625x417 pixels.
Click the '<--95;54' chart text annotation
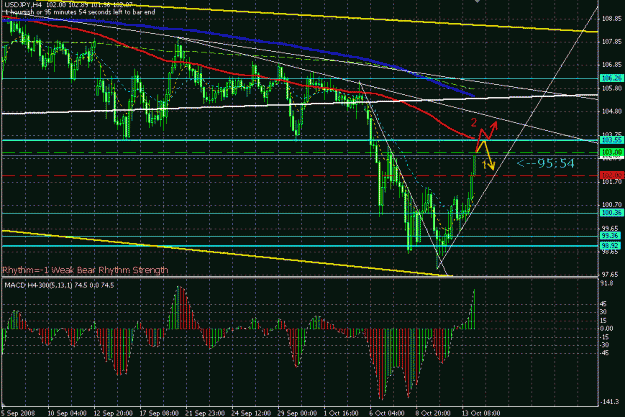point(546,163)
